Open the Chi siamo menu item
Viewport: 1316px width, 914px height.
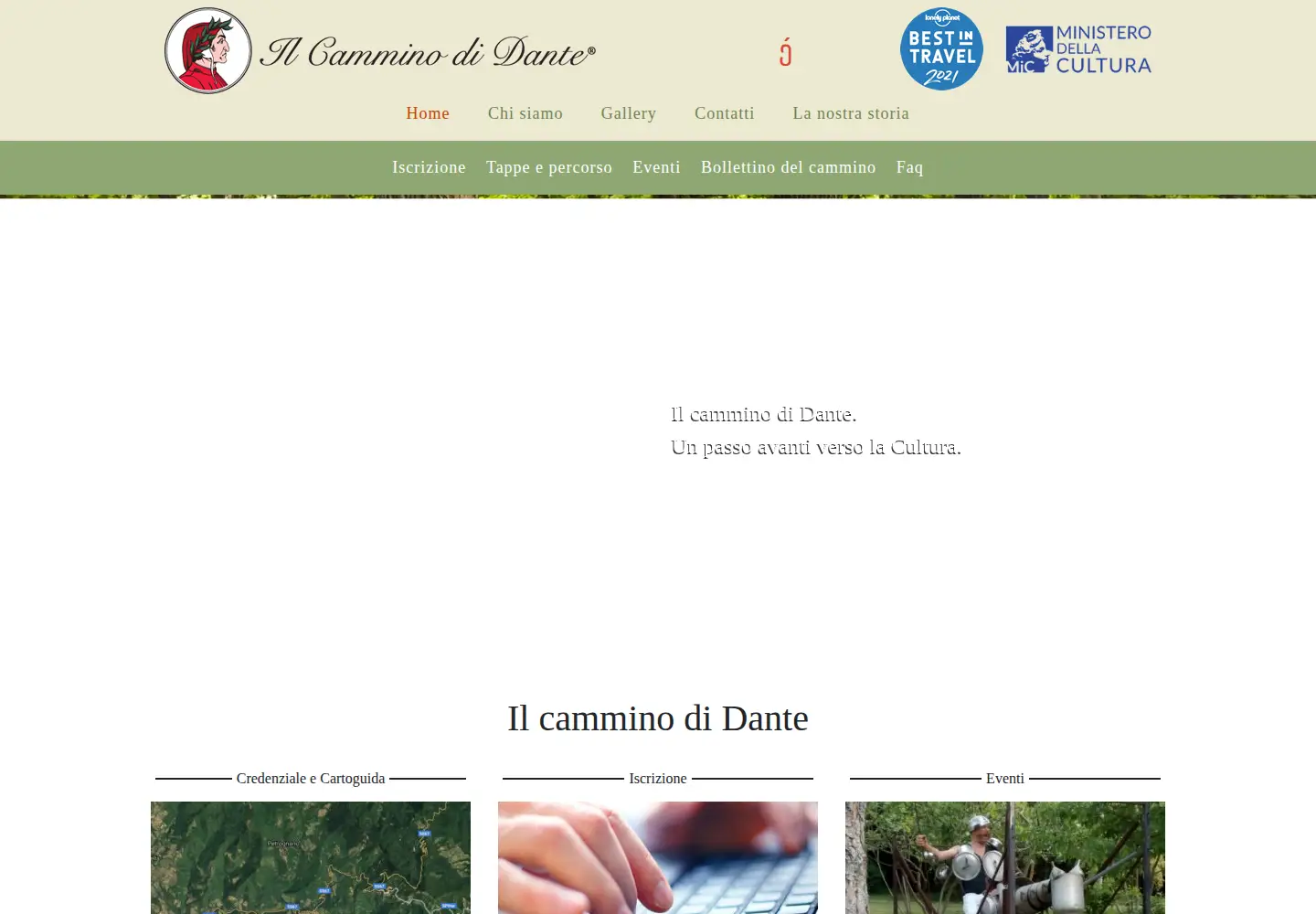(x=525, y=113)
